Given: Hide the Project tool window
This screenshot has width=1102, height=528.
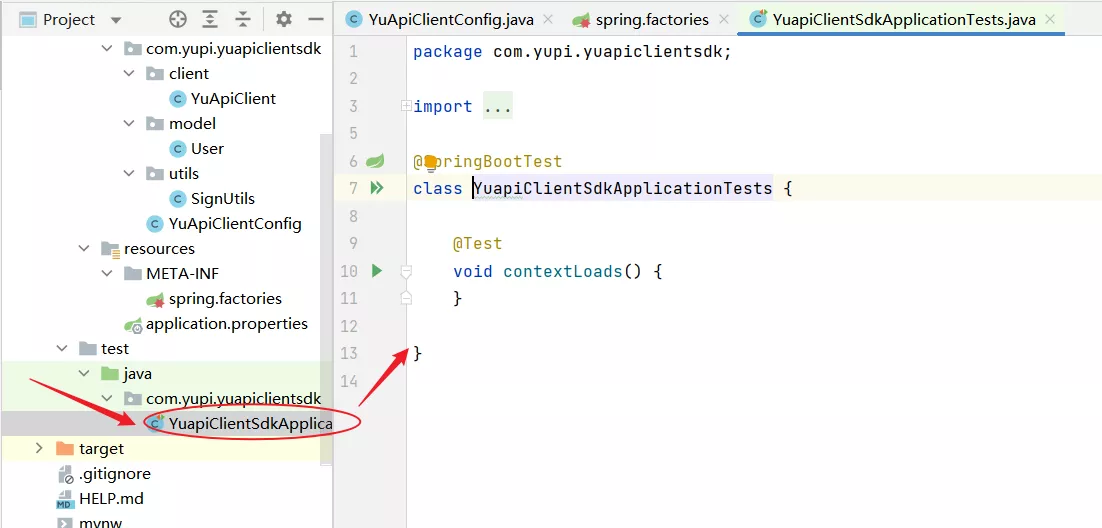Looking at the screenshot, I should 316,20.
